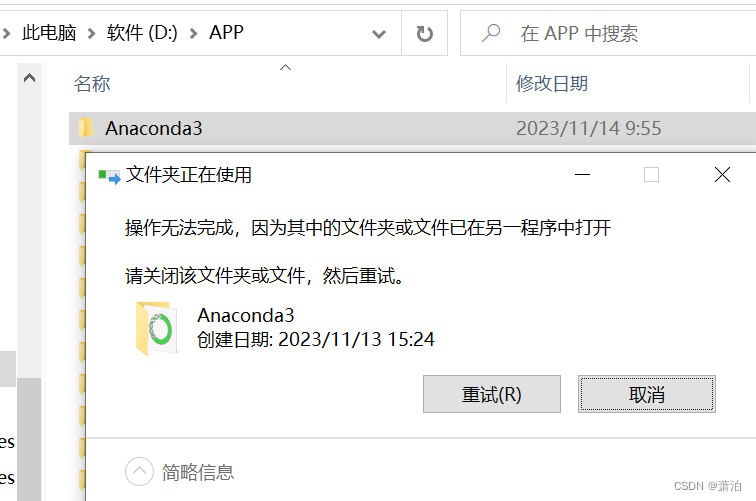Click the up arrow in left scrollbar

tap(29, 78)
